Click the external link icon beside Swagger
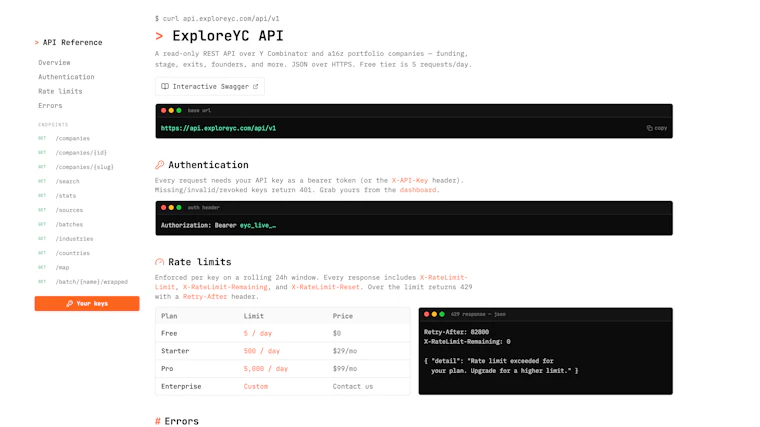This screenshot has height=427, width=760. (255, 86)
